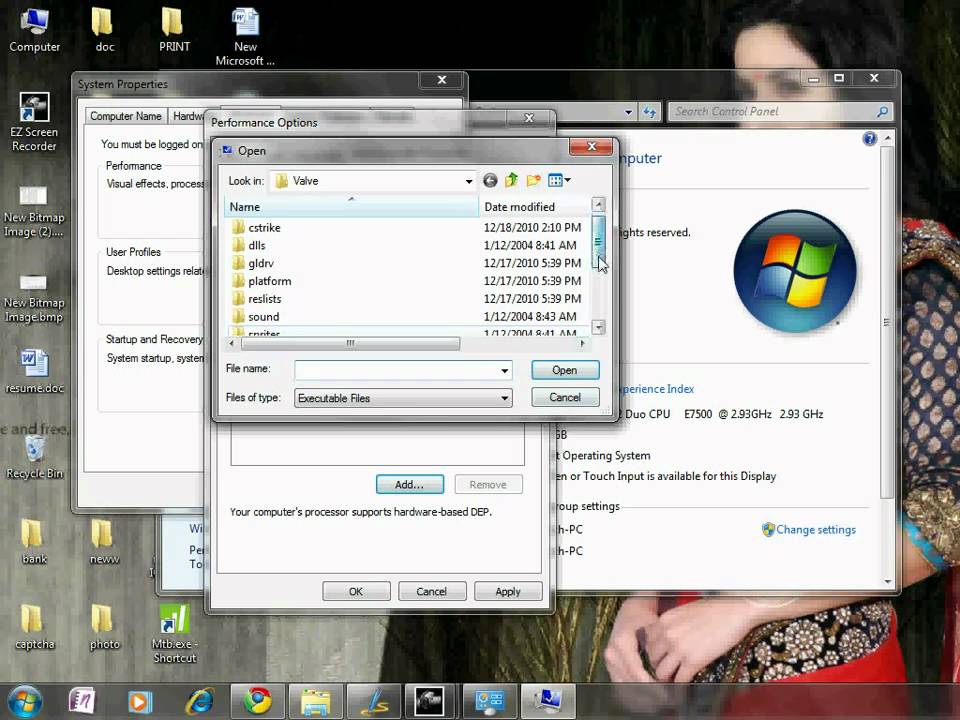Switch to Control Panel taskbar item
Screen dimensions: 960x720
point(490,702)
